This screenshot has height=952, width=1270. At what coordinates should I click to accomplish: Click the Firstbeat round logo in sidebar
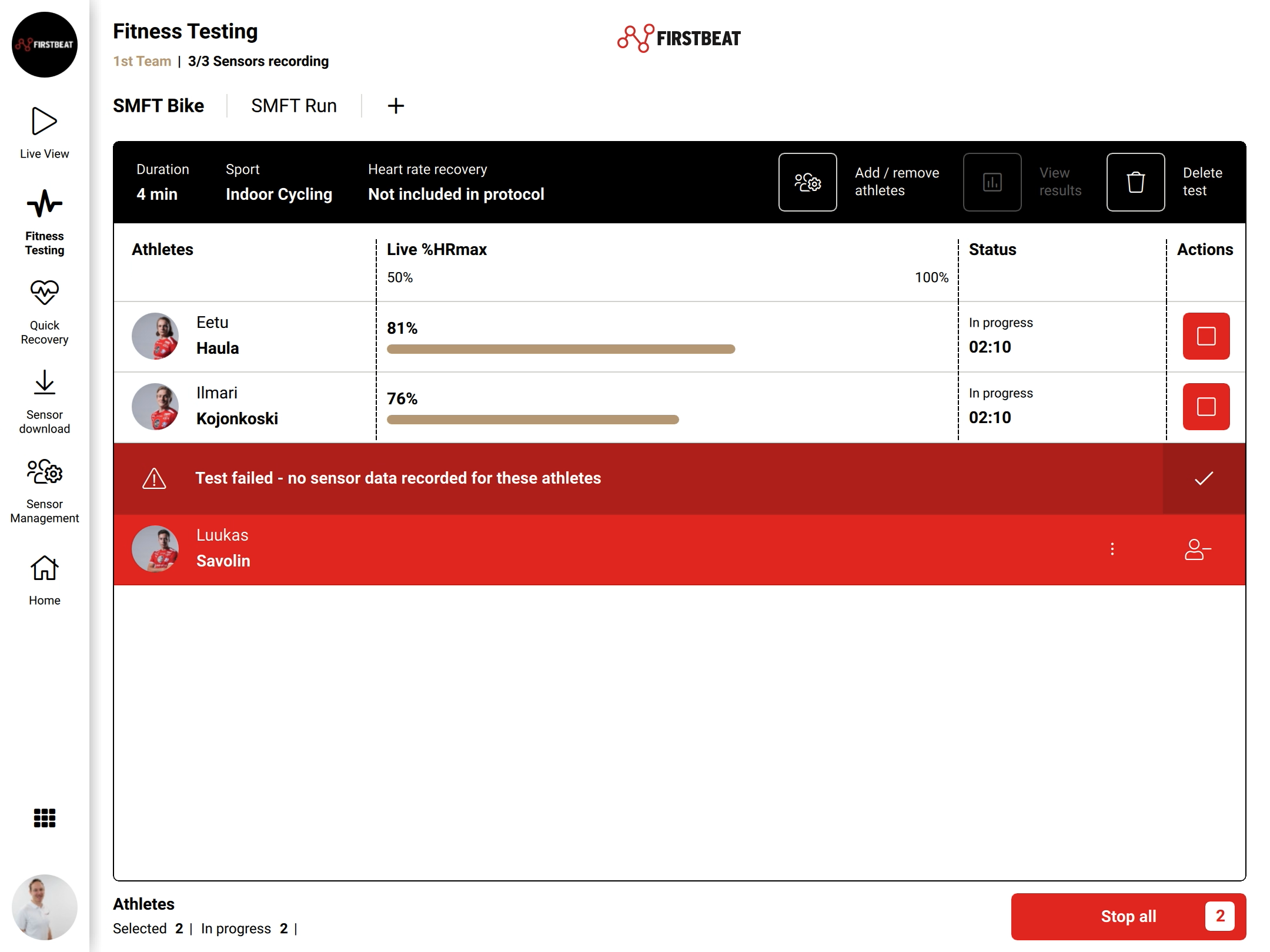tap(45, 45)
